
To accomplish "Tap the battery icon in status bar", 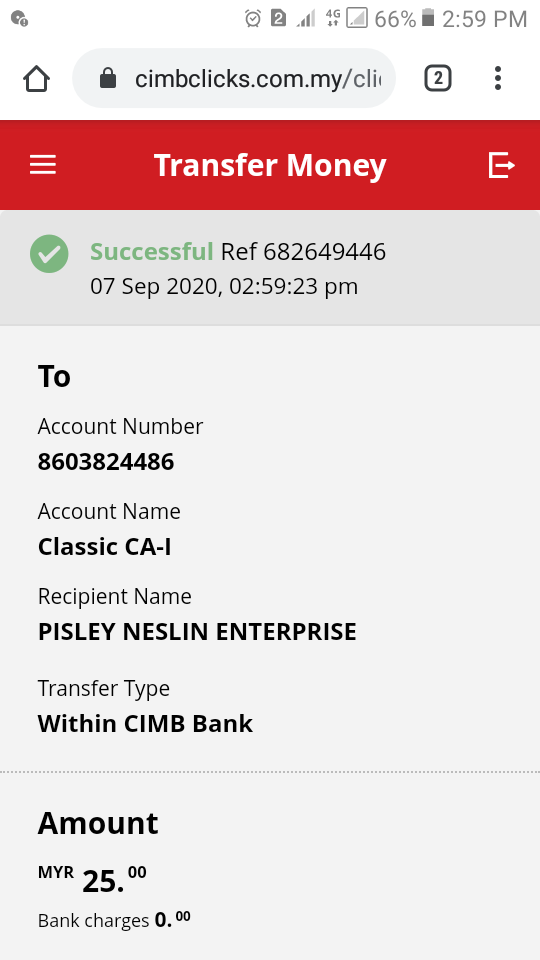I will point(428,18).
